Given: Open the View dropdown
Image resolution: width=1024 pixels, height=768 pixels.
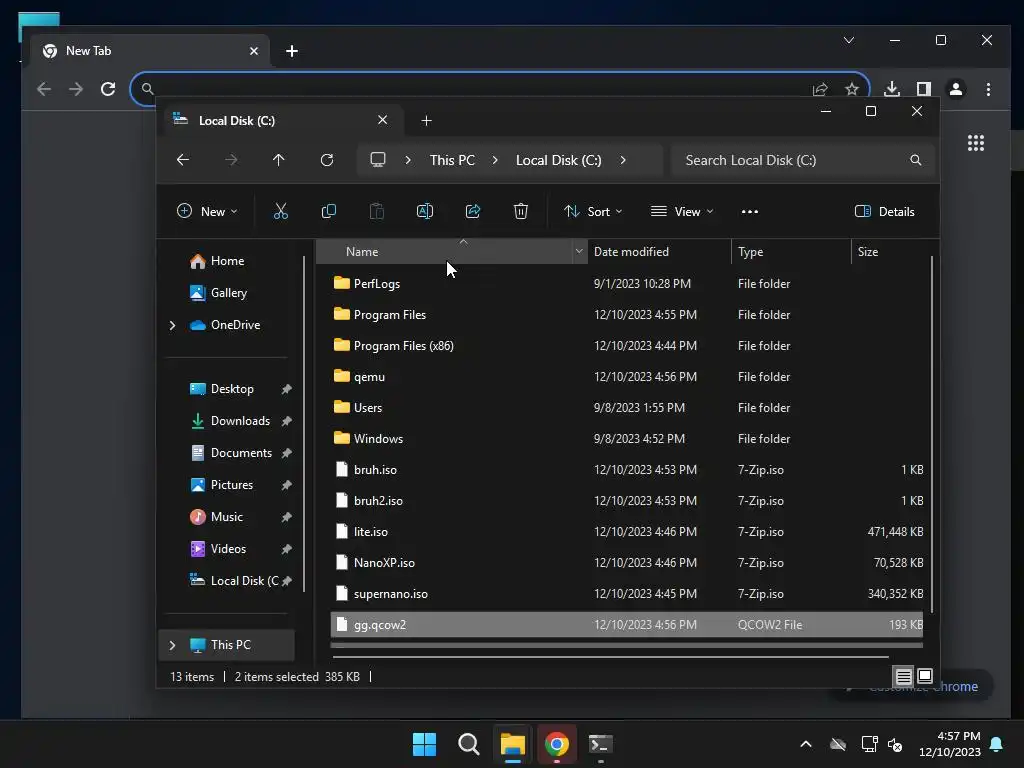Looking at the screenshot, I should (682, 212).
